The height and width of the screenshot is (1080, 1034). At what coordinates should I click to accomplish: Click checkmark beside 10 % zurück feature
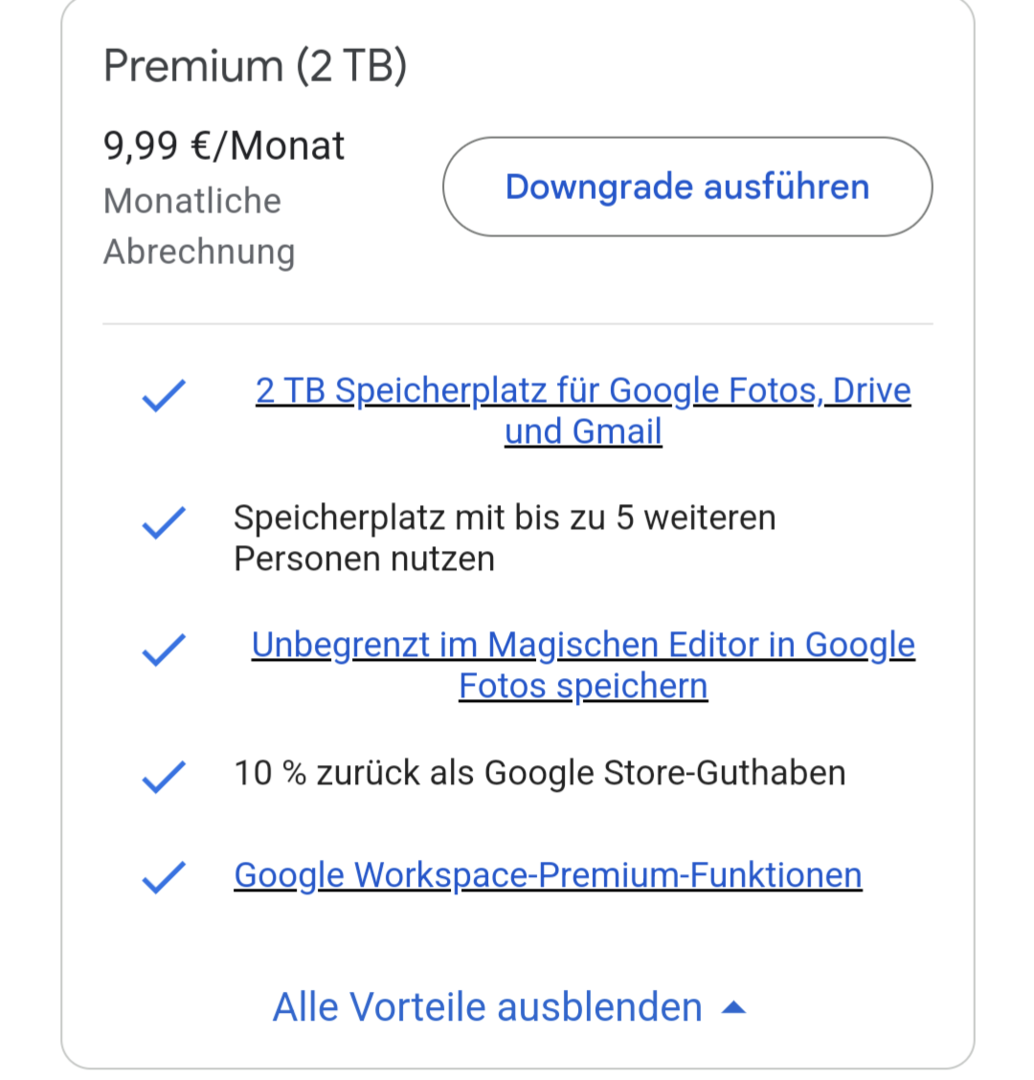pos(162,776)
